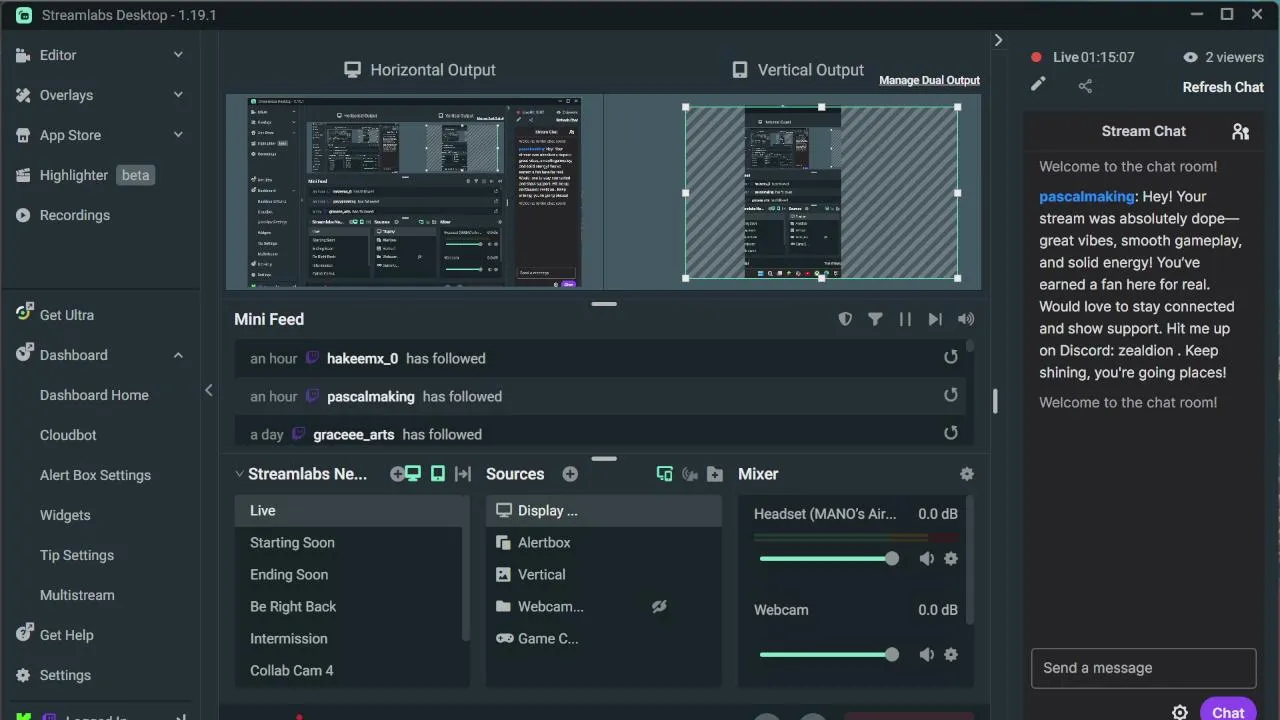The height and width of the screenshot is (720, 1280).
Task: Open Widgets from the Dashboard menu
Action: tap(65, 515)
